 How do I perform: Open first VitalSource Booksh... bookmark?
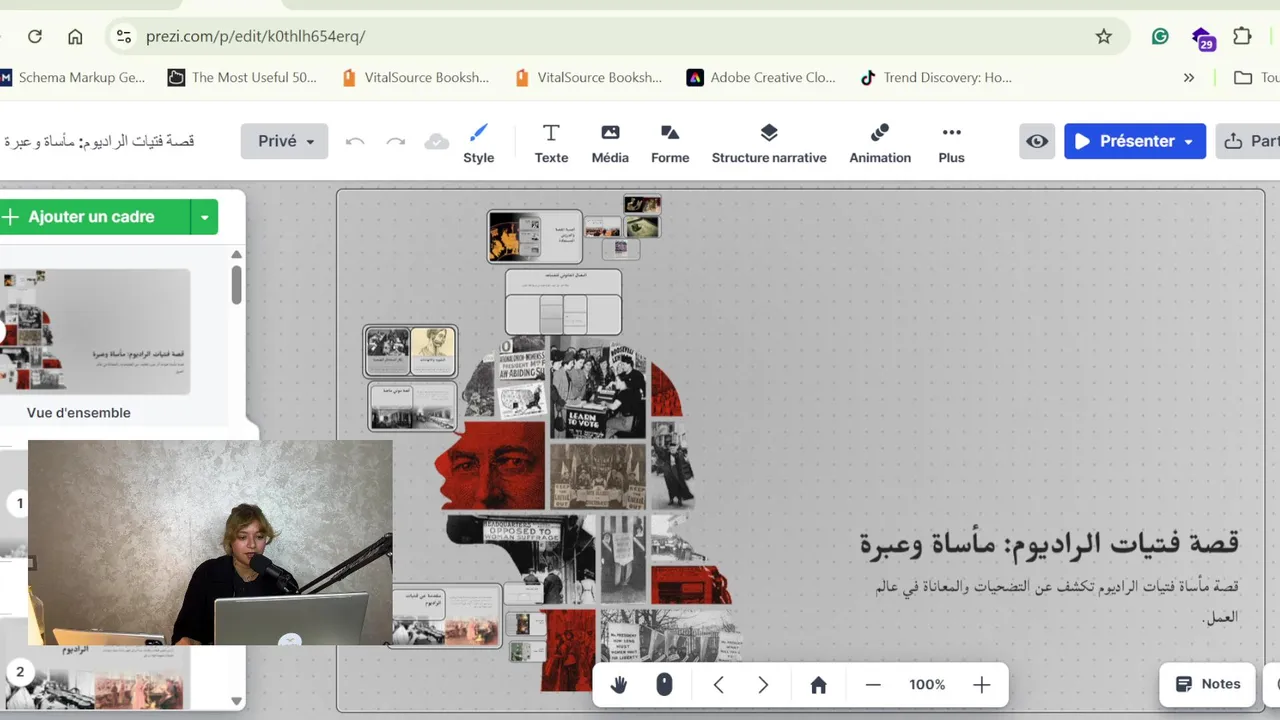415,77
